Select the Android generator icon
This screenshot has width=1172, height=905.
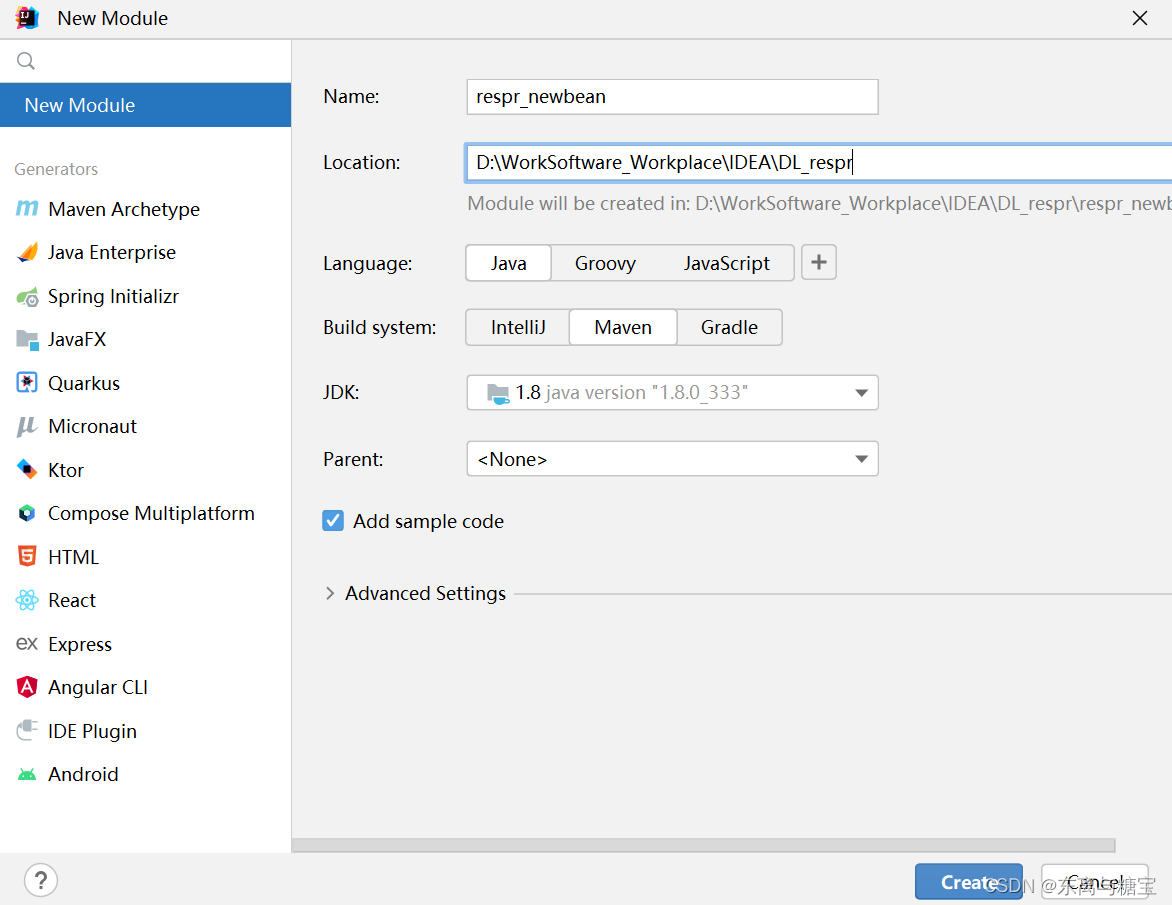click(27, 774)
